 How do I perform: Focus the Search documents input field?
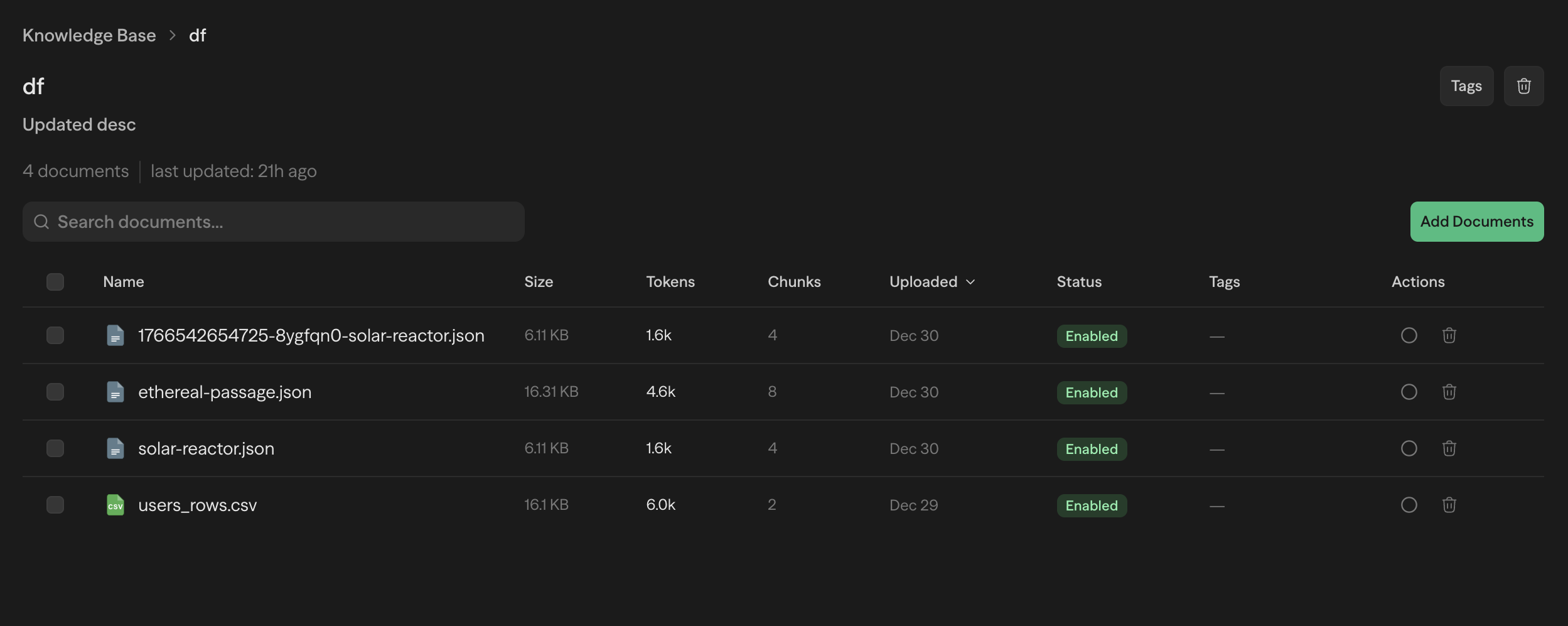[x=282, y=222]
